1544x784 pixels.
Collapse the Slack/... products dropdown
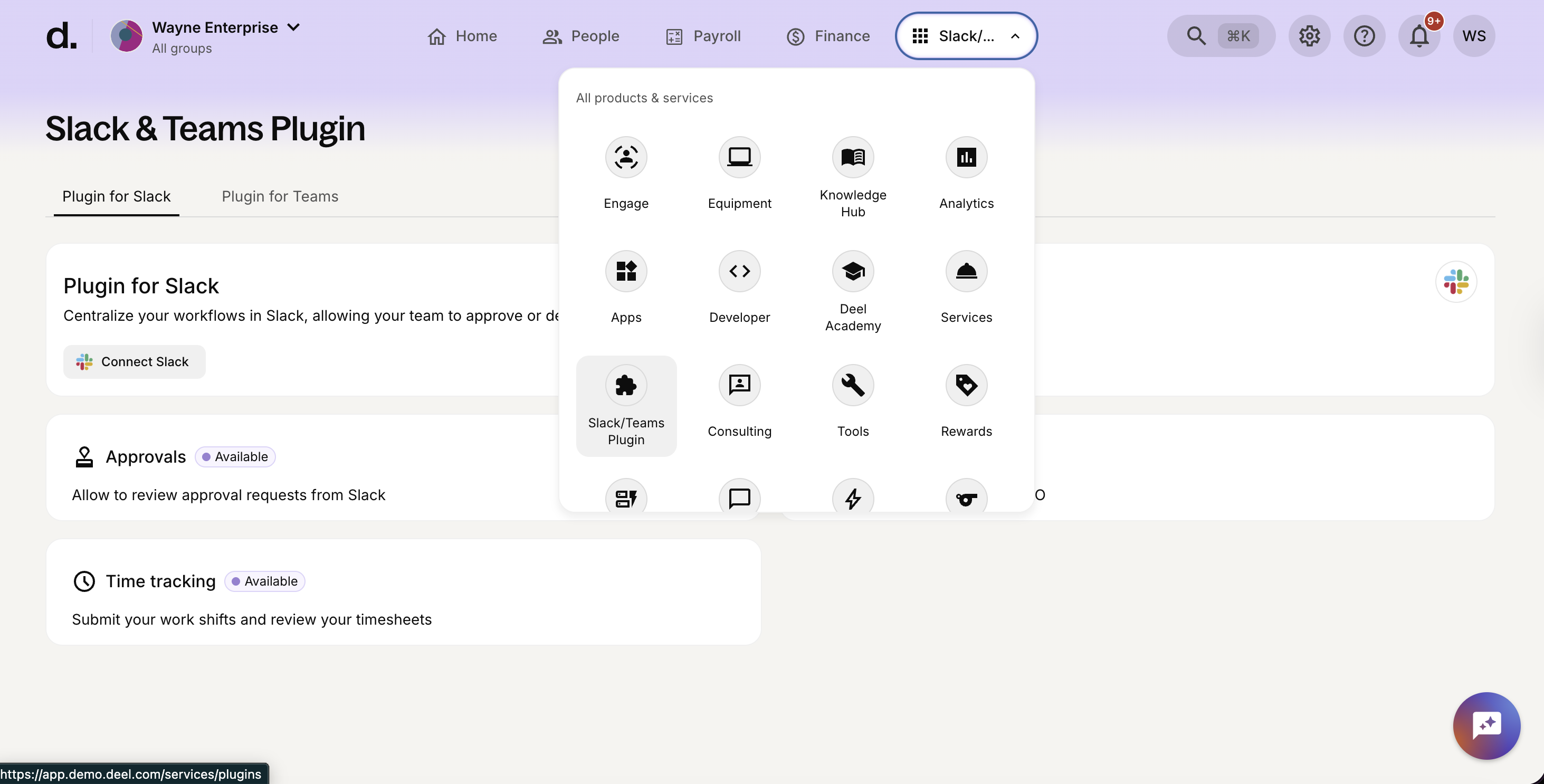coord(966,36)
